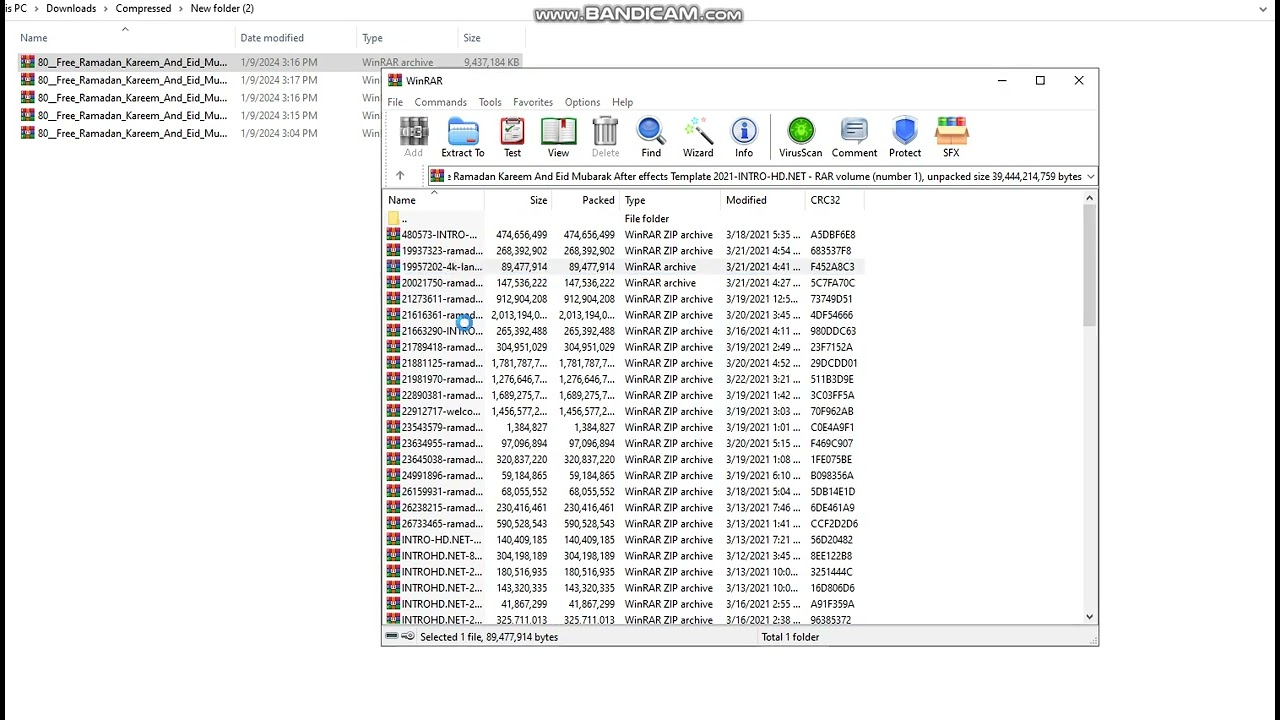The width and height of the screenshot is (1280, 720).
Task: Launch the Find files tool
Action: tap(651, 137)
